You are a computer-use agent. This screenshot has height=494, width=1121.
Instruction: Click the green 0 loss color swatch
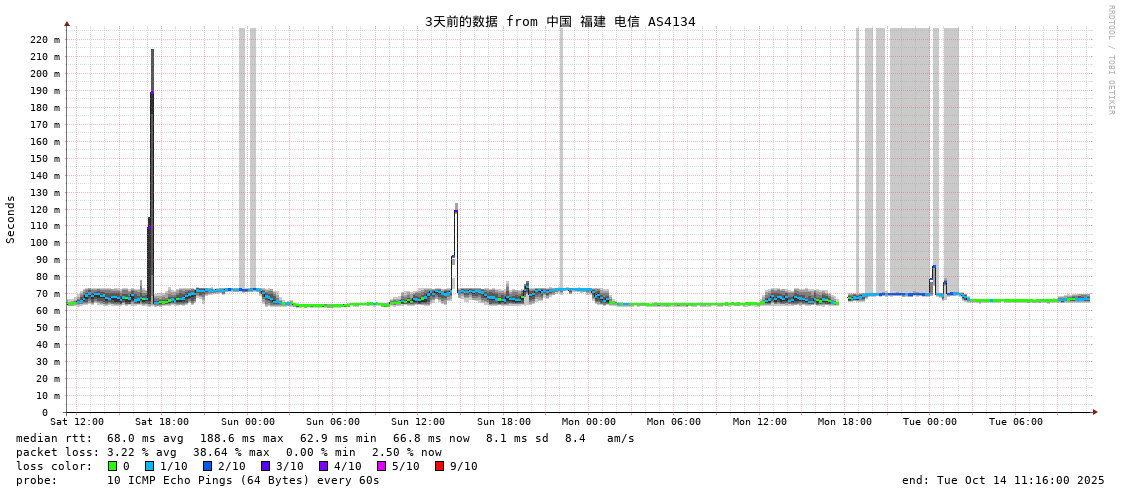coord(113,466)
